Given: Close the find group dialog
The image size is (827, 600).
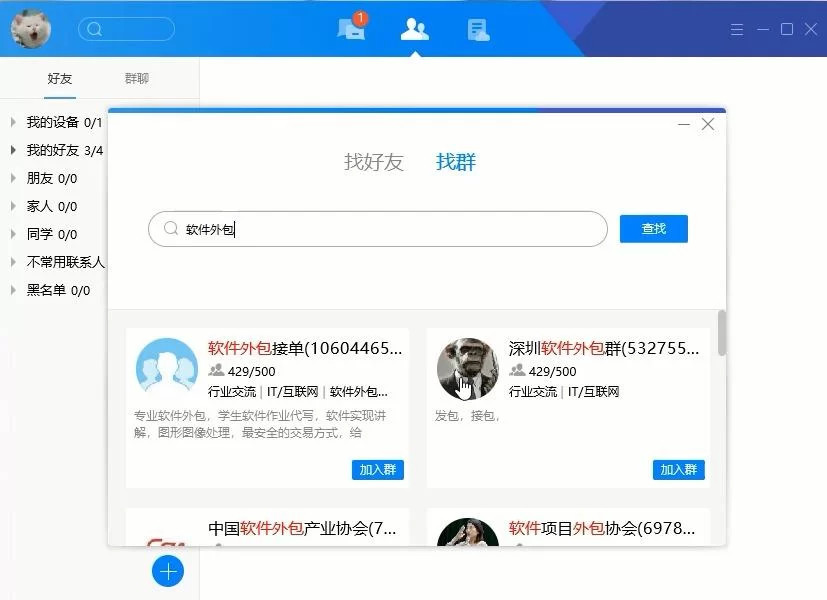Looking at the screenshot, I should [708, 124].
